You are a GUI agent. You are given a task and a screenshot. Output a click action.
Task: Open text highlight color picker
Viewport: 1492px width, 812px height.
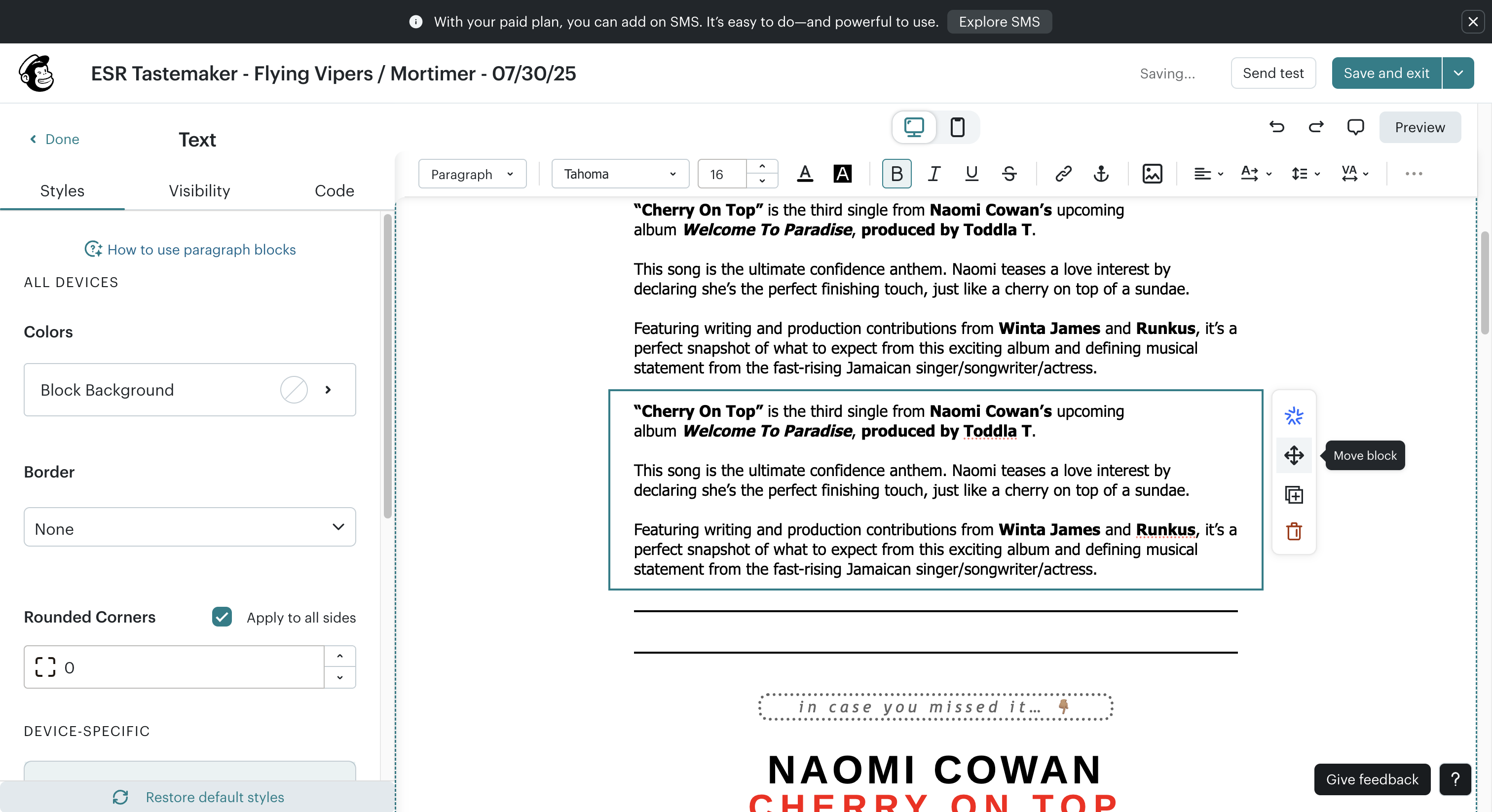pyautogui.click(x=843, y=174)
